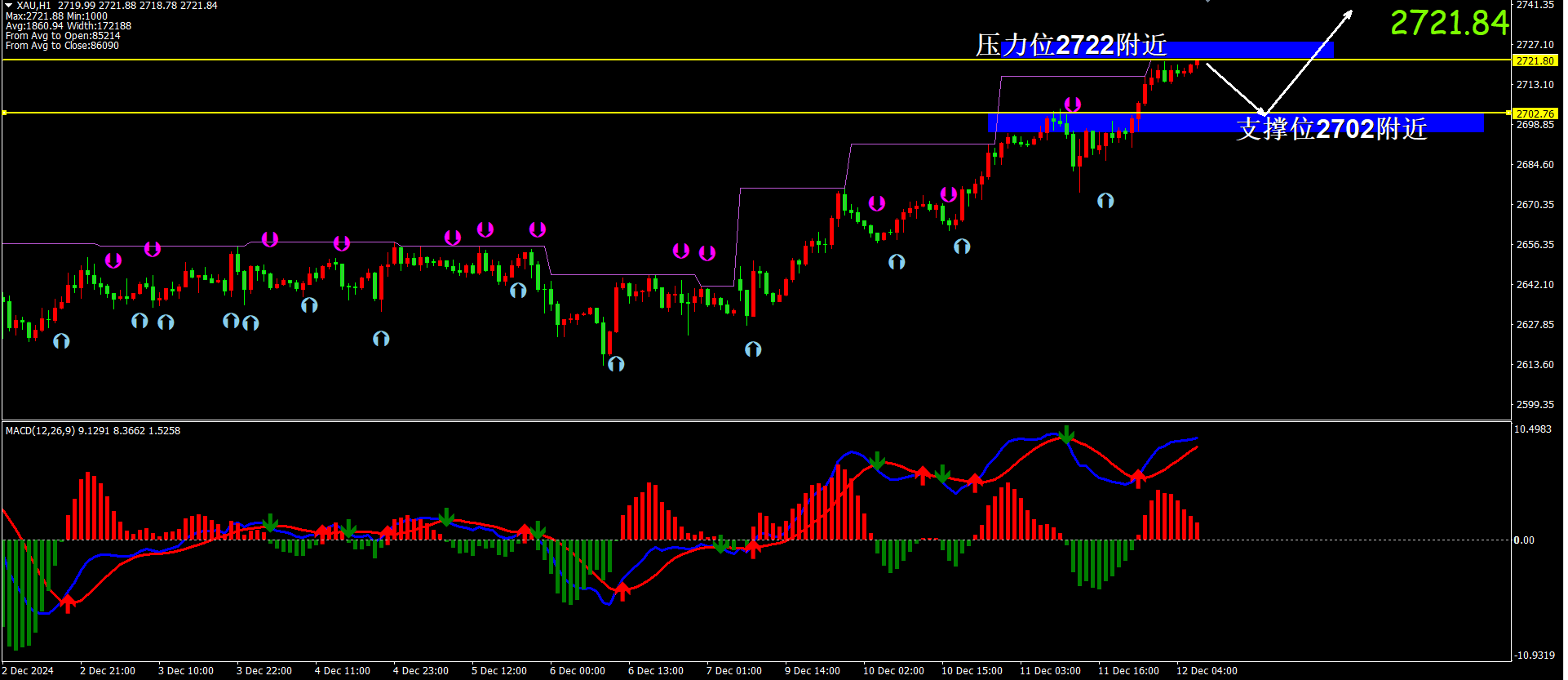The image size is (1568, 680).
Task: Click the yellow 2721.80 price tag
Action: [1535, 61]
